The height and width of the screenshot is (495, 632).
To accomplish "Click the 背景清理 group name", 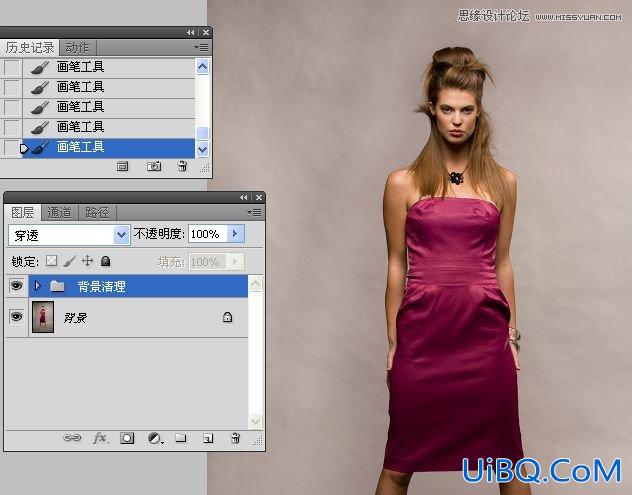I will [102, 287].
